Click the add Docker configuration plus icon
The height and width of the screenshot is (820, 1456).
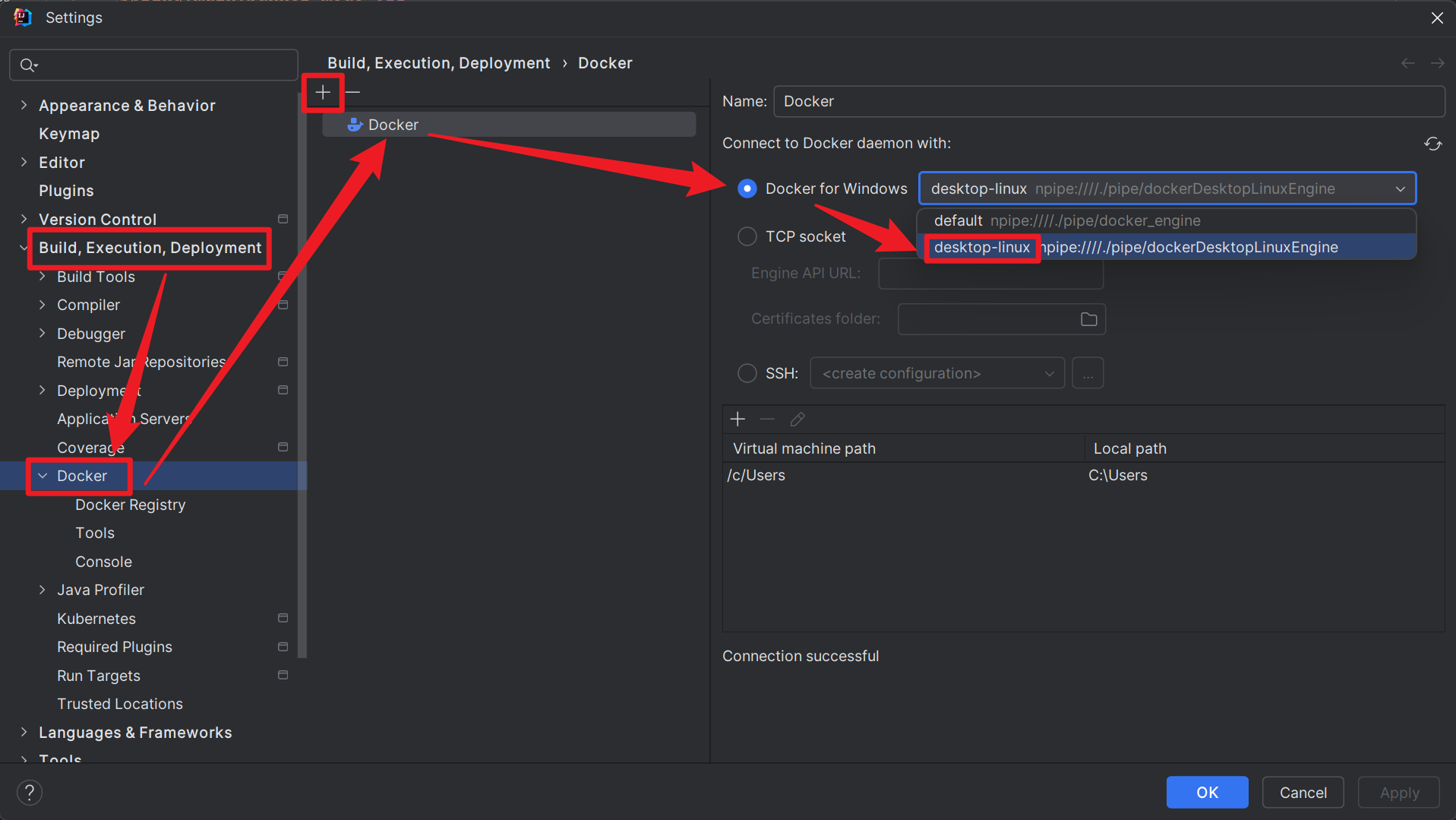coord(323,92)
